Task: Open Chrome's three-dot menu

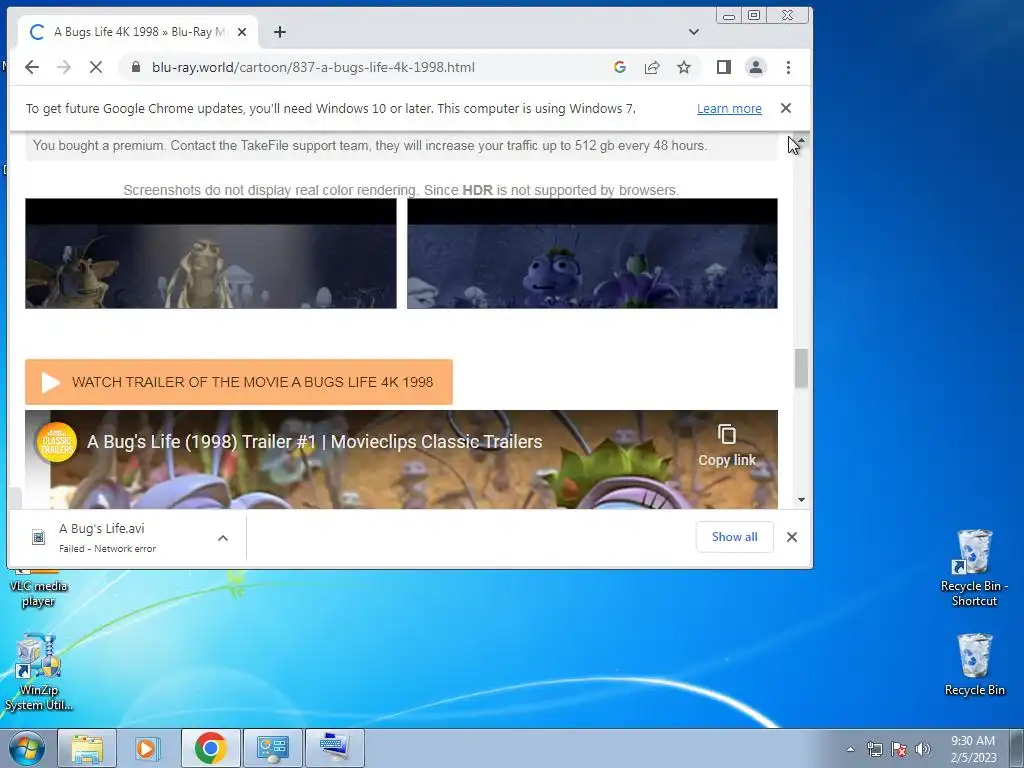Action: coord(788,67)
